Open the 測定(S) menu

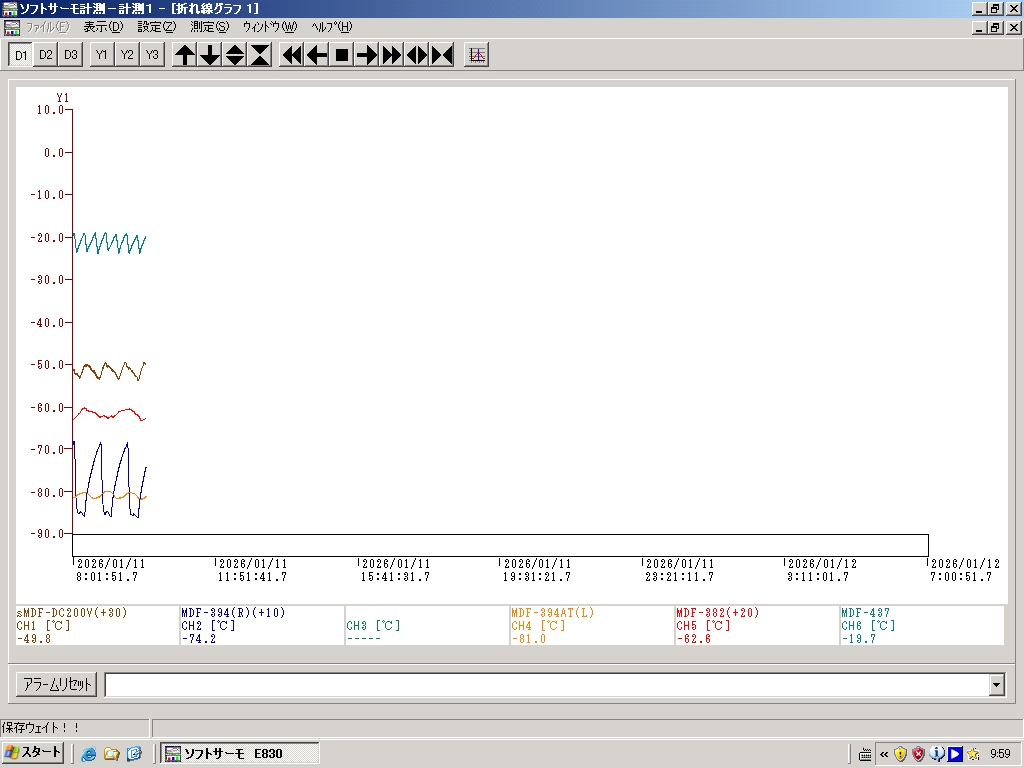point(209,27)
